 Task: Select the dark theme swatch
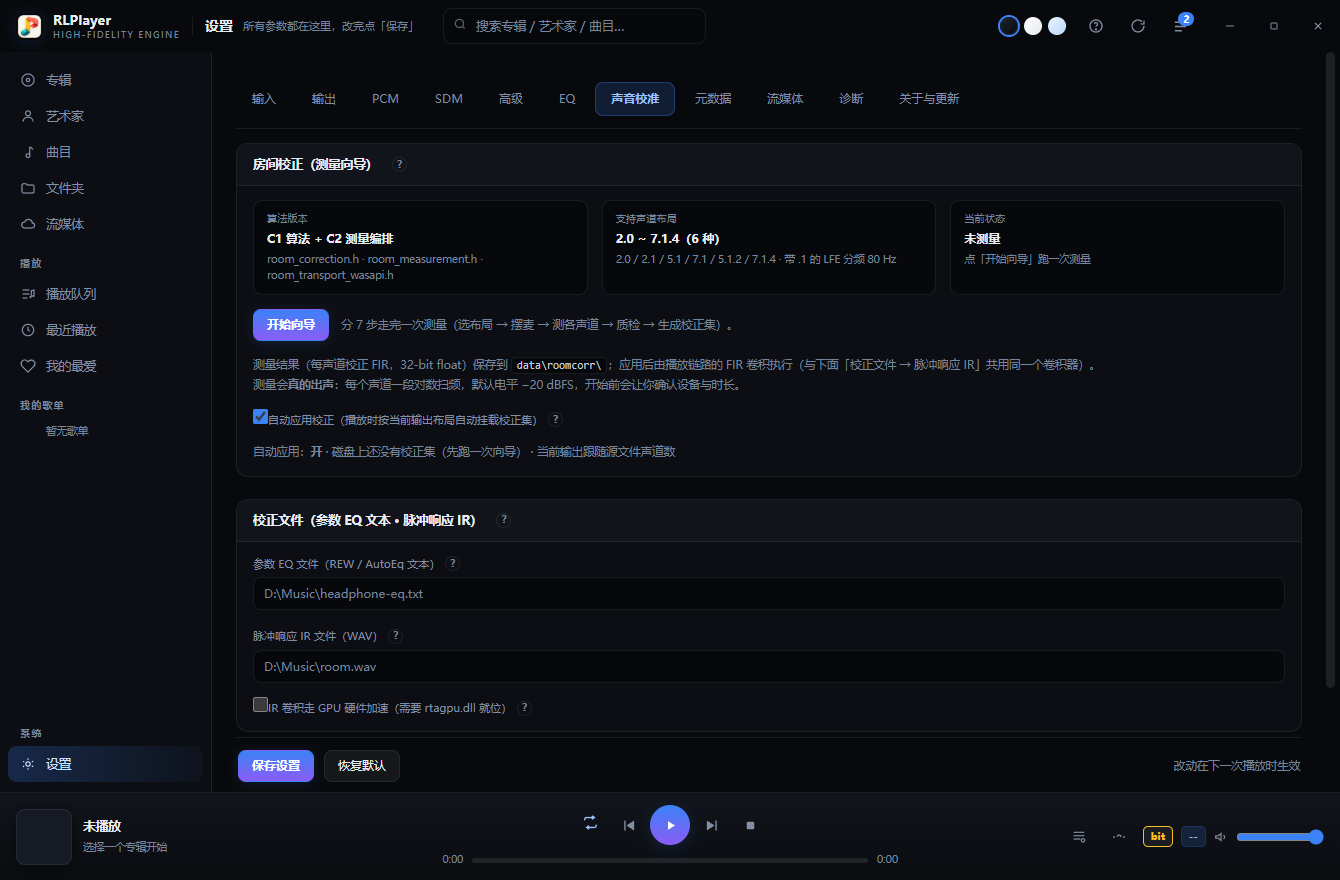tap(1009, 26)
